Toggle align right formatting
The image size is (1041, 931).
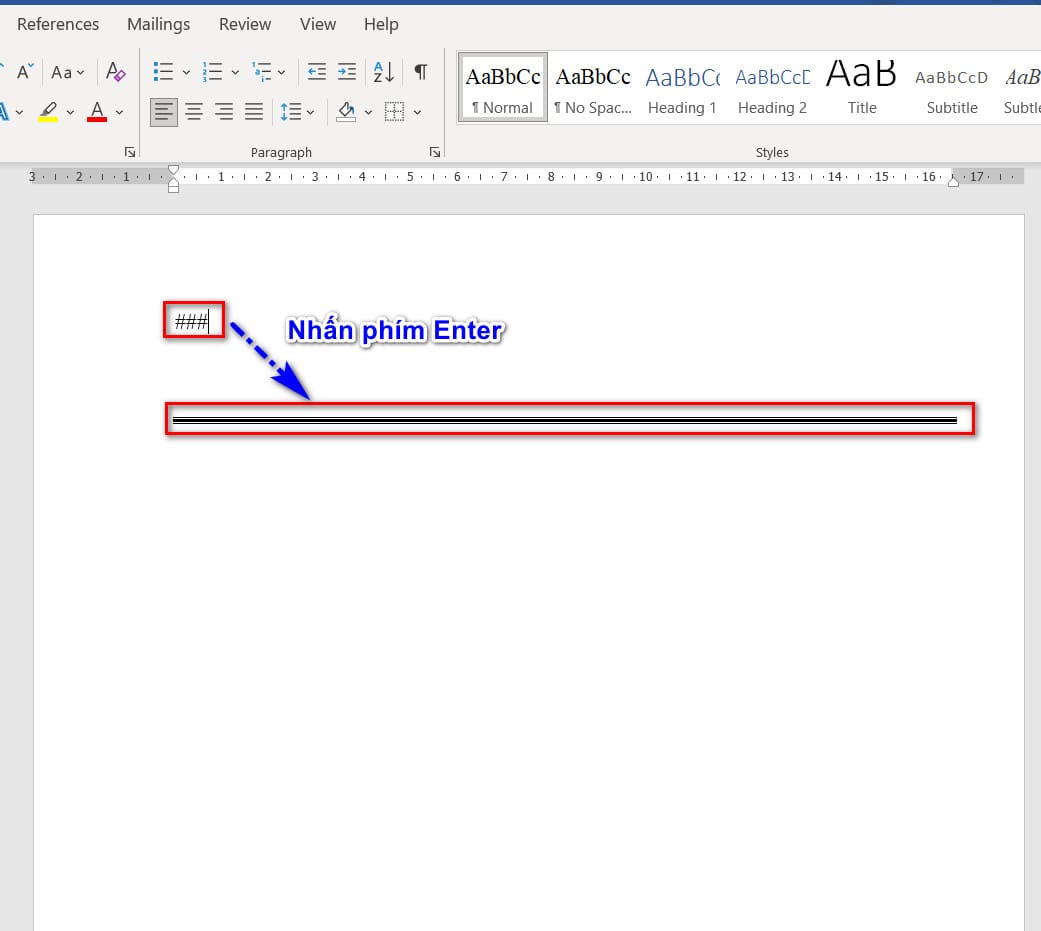(224, 112)
